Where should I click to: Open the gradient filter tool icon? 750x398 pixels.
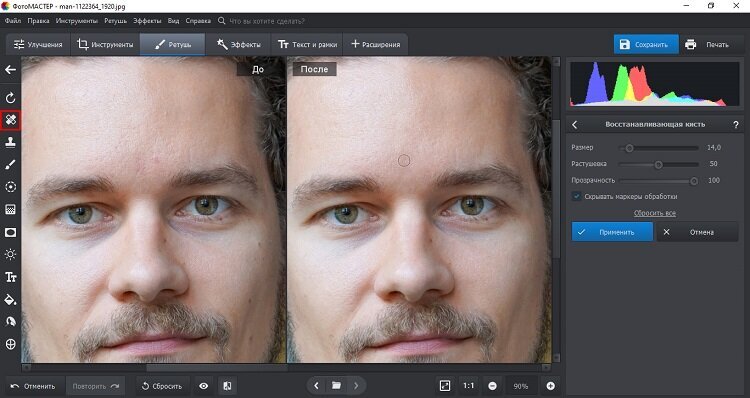click(11, 210)
